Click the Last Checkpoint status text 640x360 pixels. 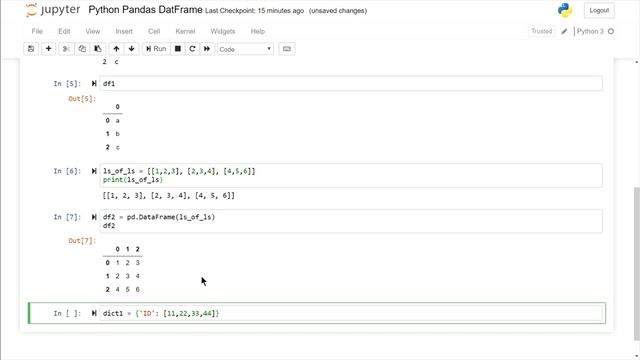254,11
